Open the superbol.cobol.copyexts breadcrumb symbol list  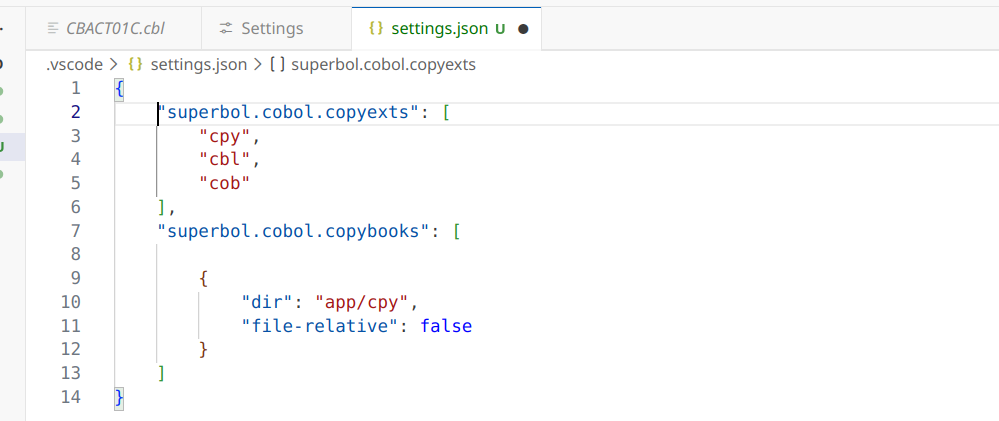(383, 64)
